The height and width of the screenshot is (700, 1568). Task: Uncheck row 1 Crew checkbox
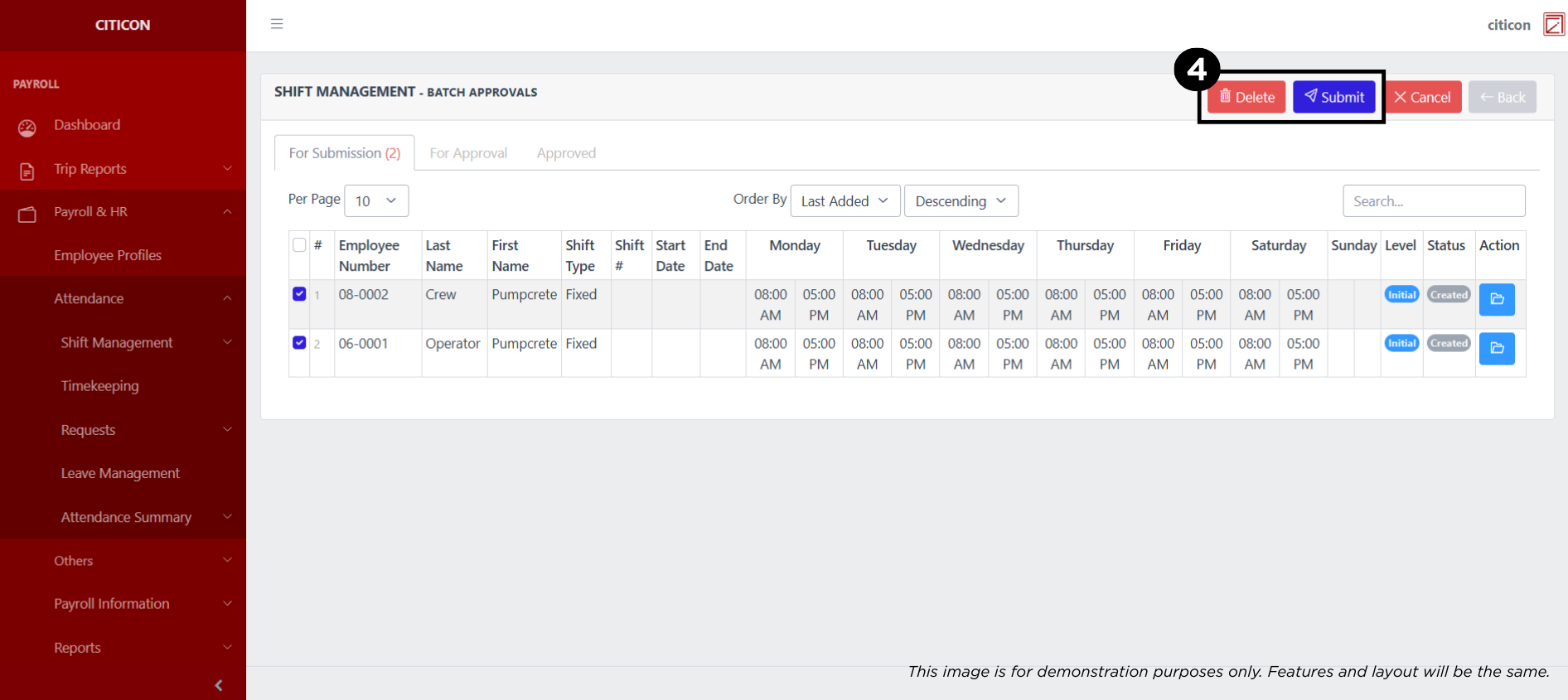(299, 294)
